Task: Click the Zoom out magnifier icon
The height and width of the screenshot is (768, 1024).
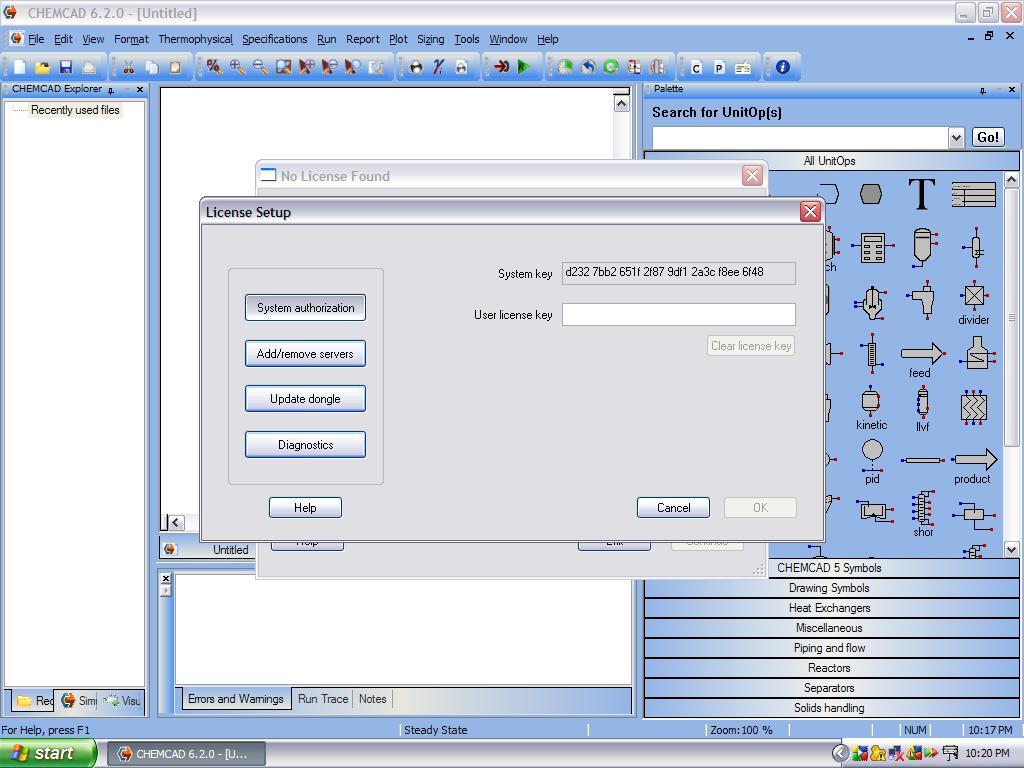Action: click(x=260, y=67)
